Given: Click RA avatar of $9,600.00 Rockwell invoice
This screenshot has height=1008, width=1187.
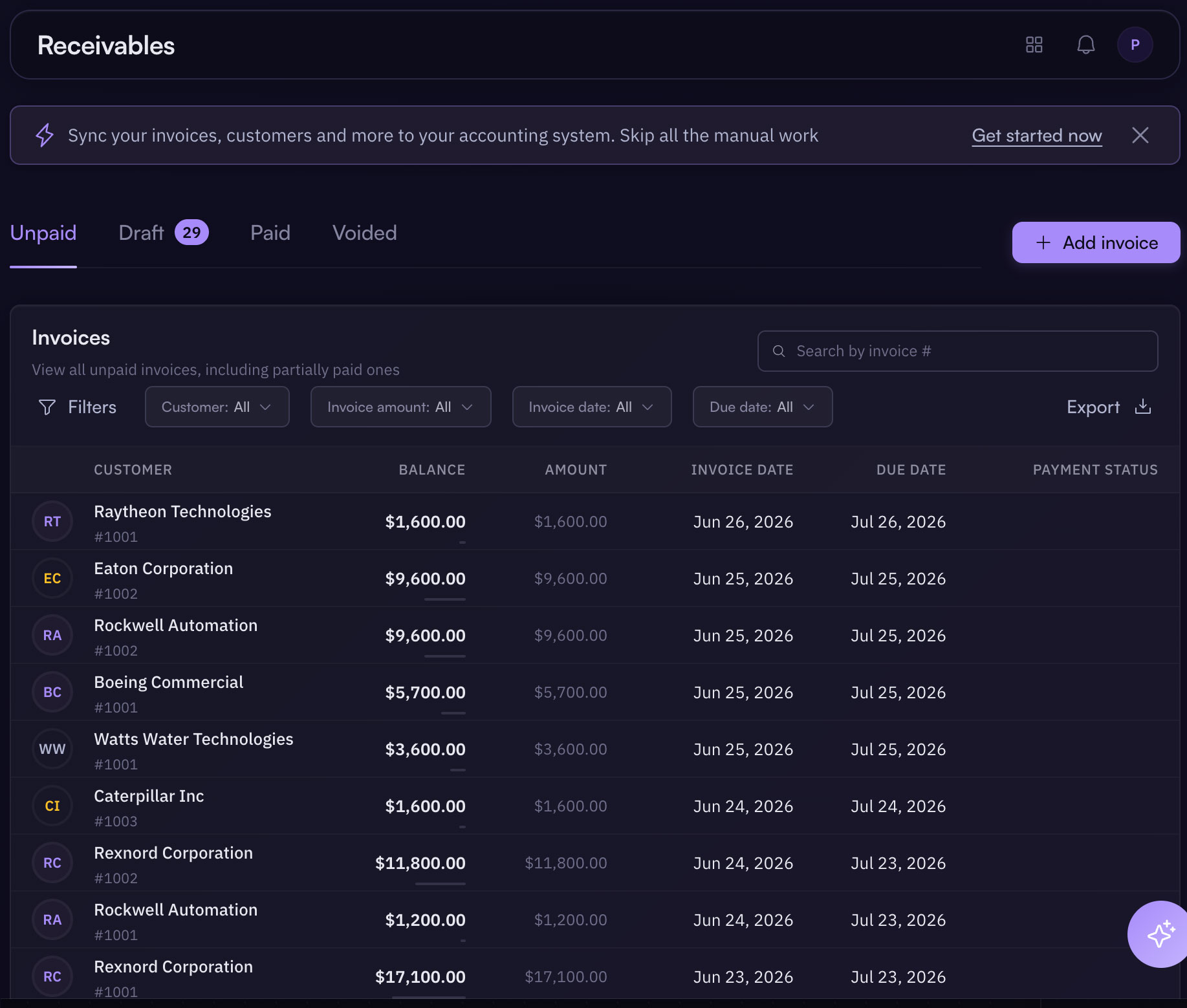Looking at the screenshot, I should pyautogui.click(x=52, y=636).
